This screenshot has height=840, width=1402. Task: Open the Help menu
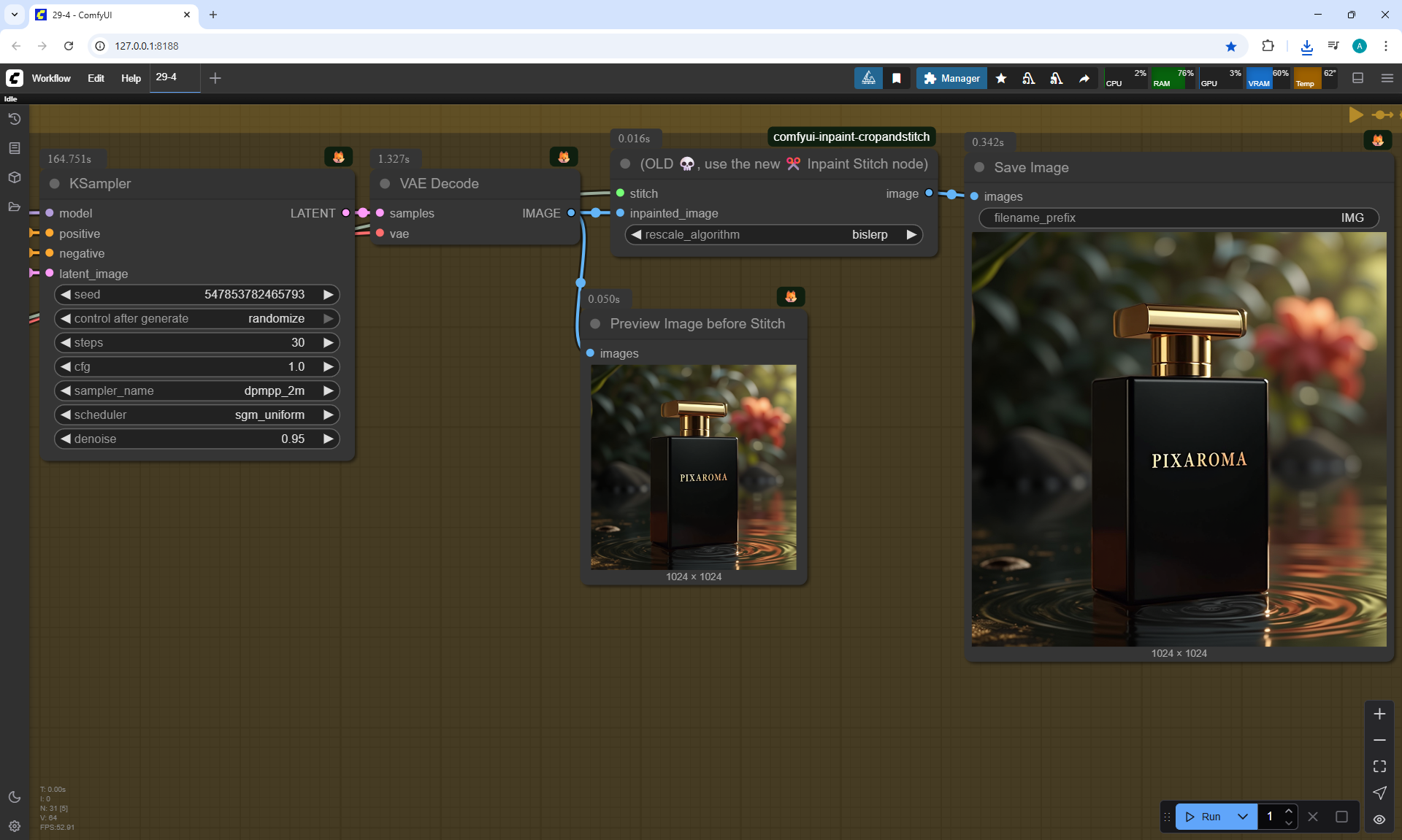pos(131,78)
